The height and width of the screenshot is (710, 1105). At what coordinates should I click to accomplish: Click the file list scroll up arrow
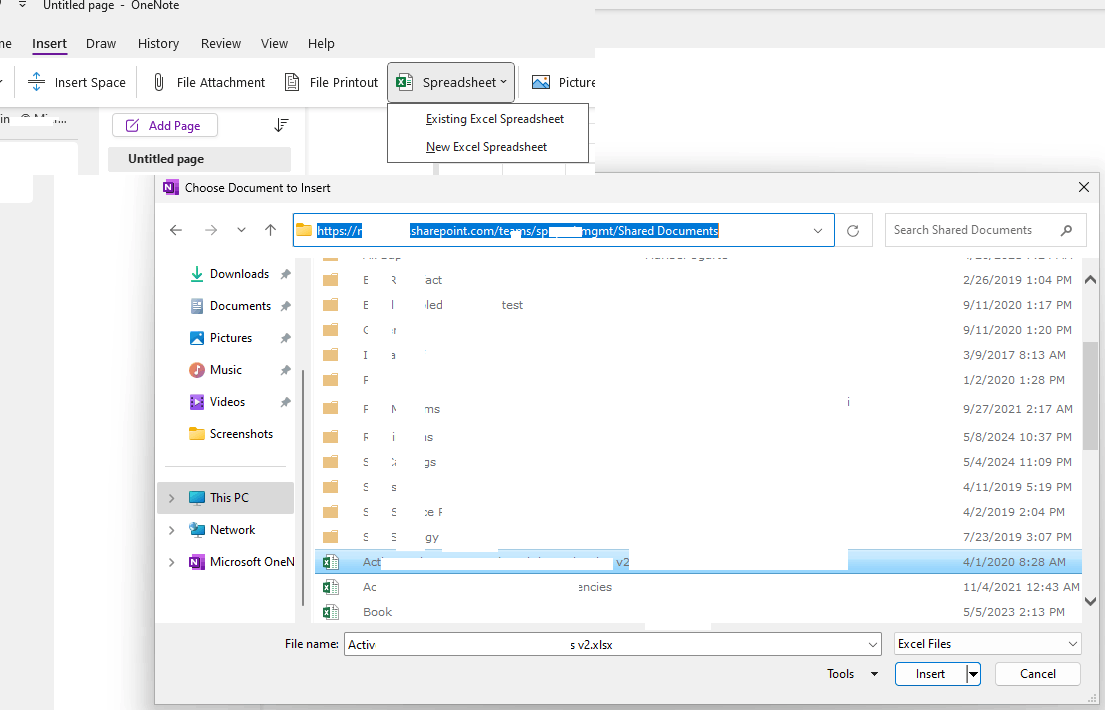(x=1090, y=280)
